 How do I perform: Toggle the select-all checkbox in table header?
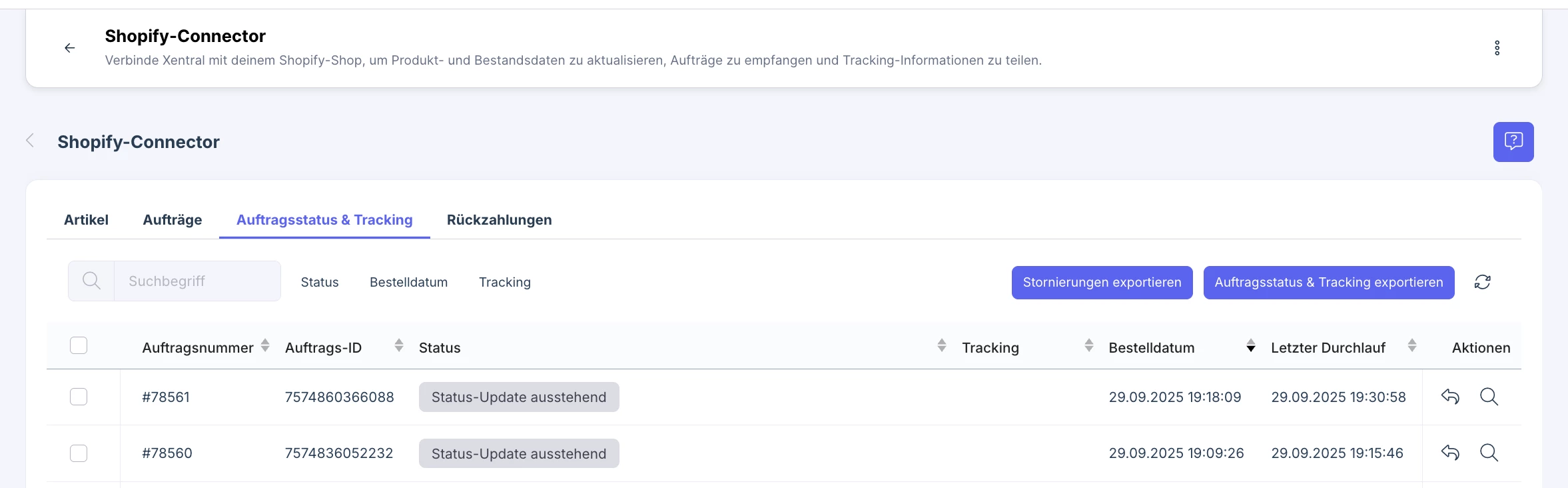(79, 345)
